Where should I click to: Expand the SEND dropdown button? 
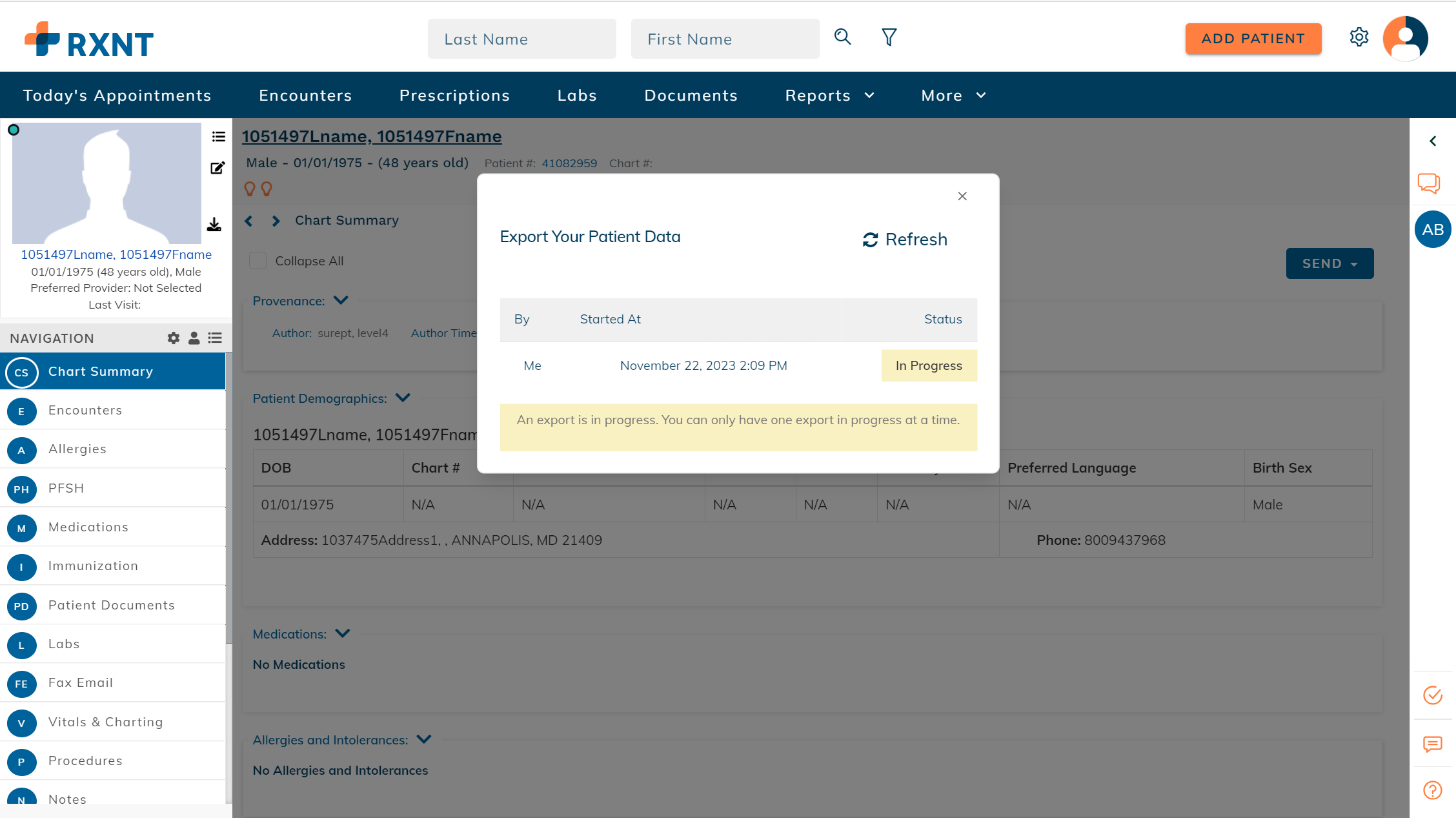pos(1329,263)
